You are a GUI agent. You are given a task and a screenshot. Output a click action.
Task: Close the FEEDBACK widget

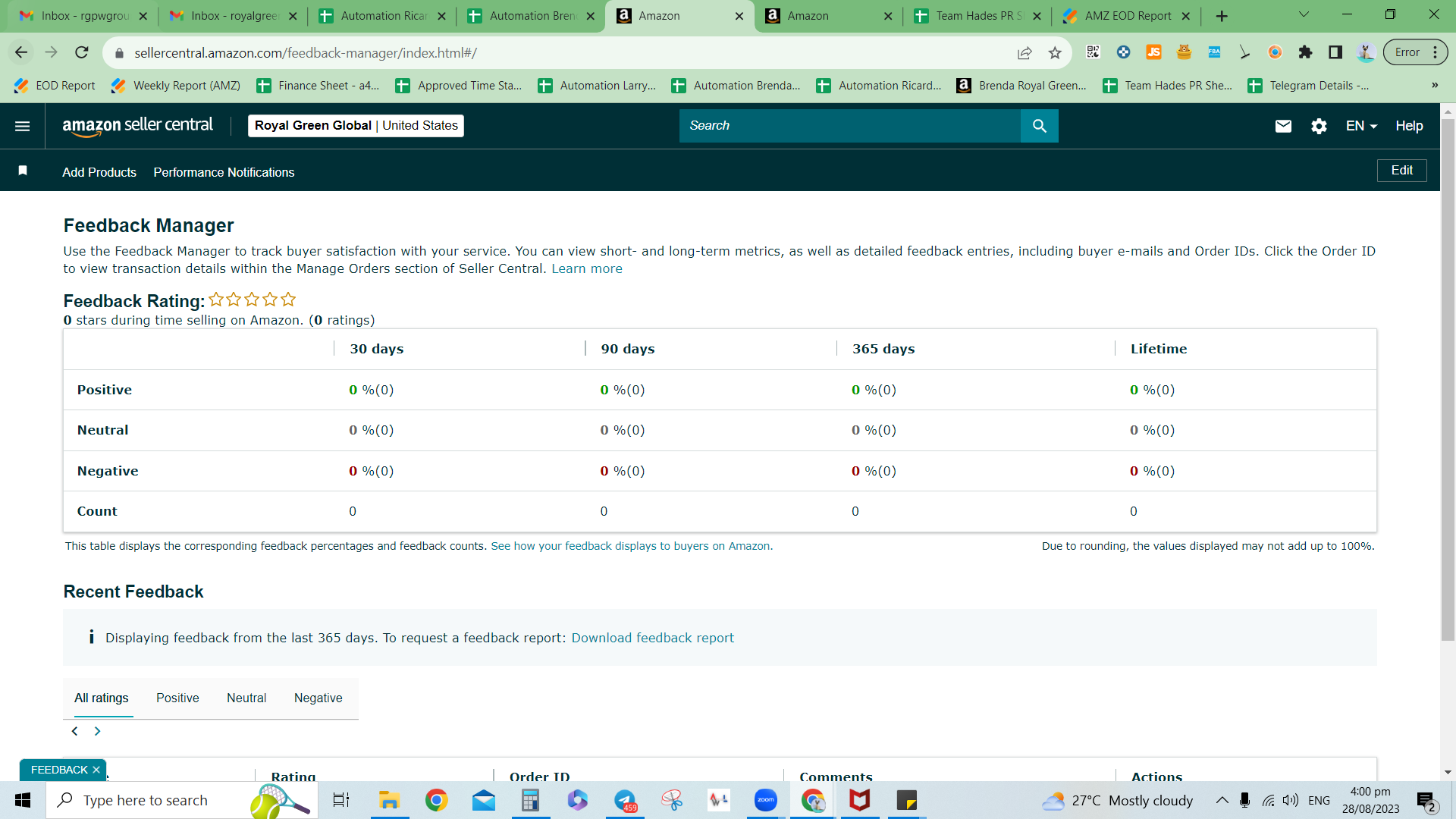tap(96, 770)
